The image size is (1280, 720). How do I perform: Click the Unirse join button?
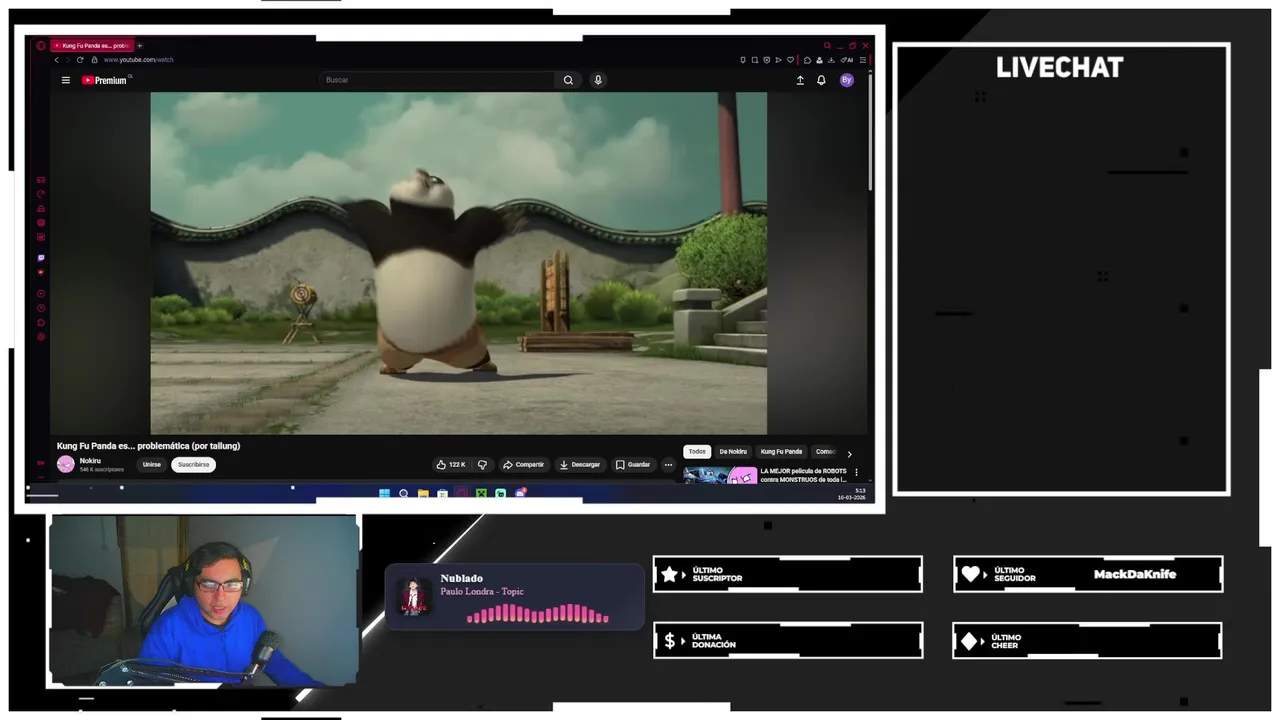pyautogui.click(x=151, y=465)
